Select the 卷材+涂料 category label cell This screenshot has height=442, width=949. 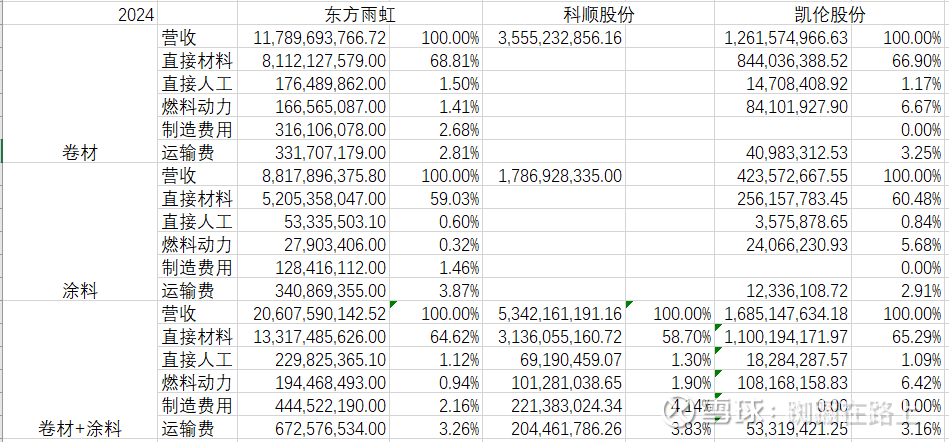[x=79, y=429]
